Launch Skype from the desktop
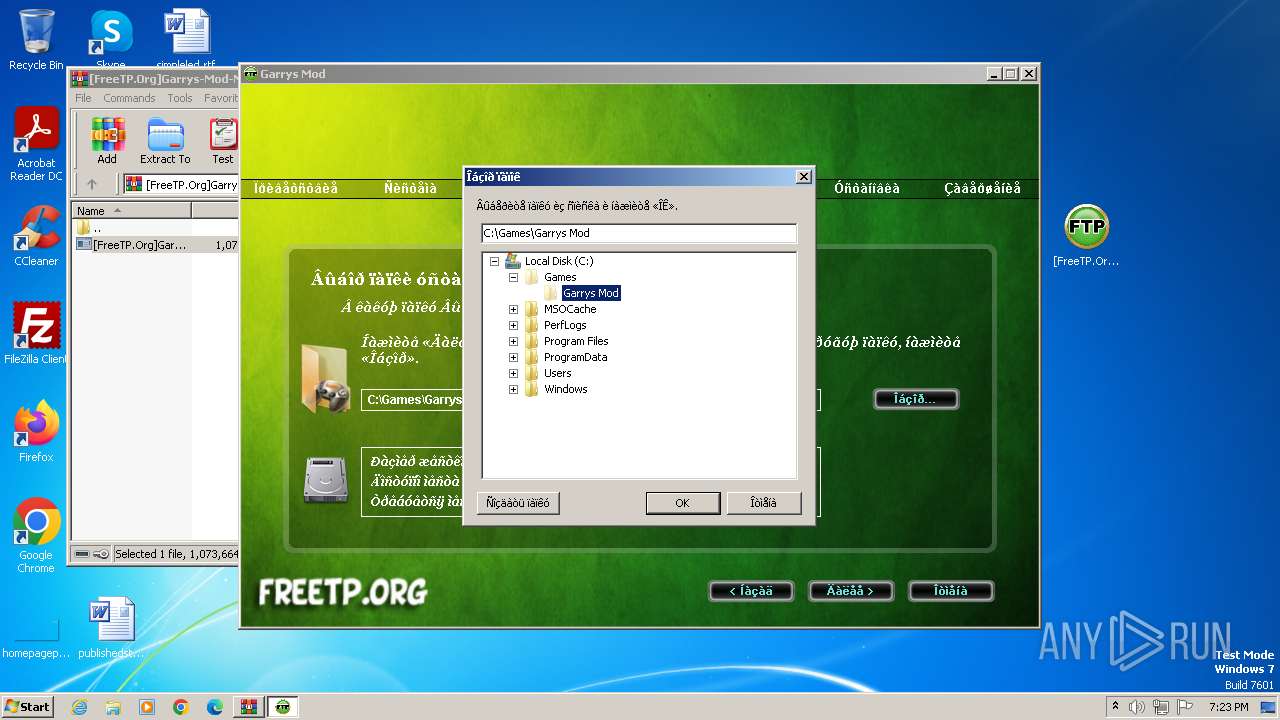The image size is (1280, 720). (x=110, y=40)
